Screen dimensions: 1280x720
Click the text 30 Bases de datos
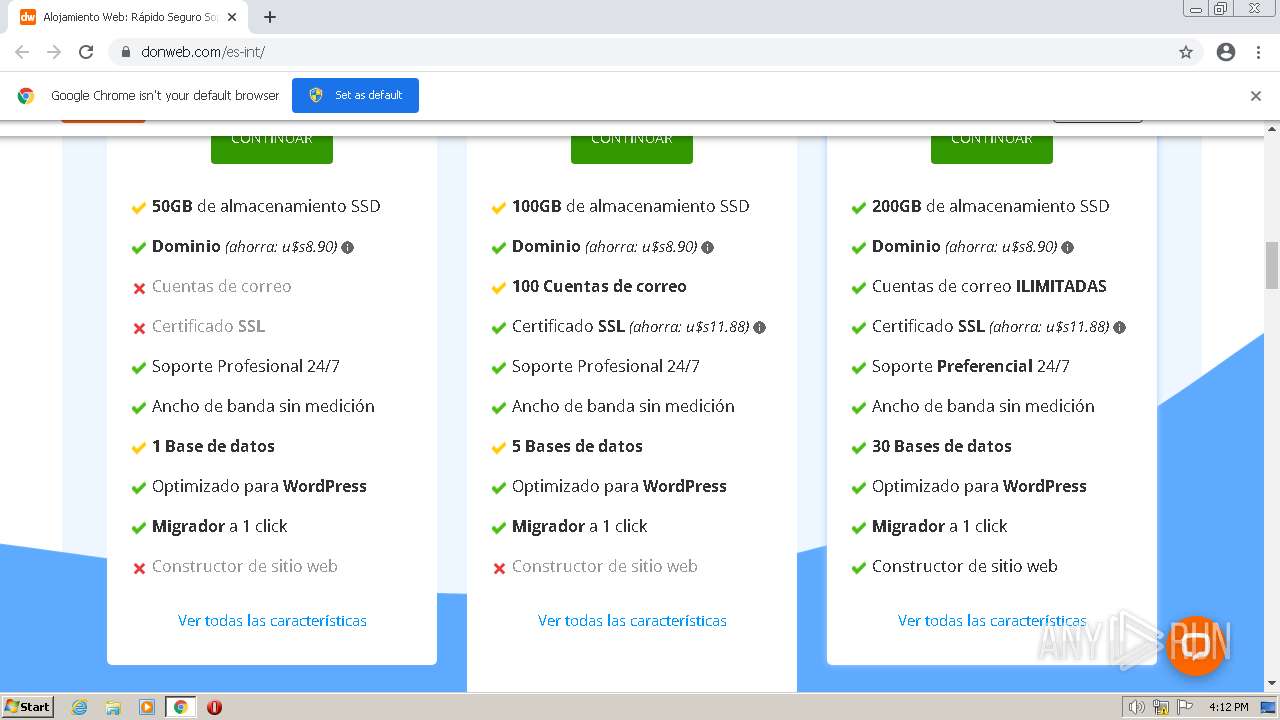[x=941, y=446]
